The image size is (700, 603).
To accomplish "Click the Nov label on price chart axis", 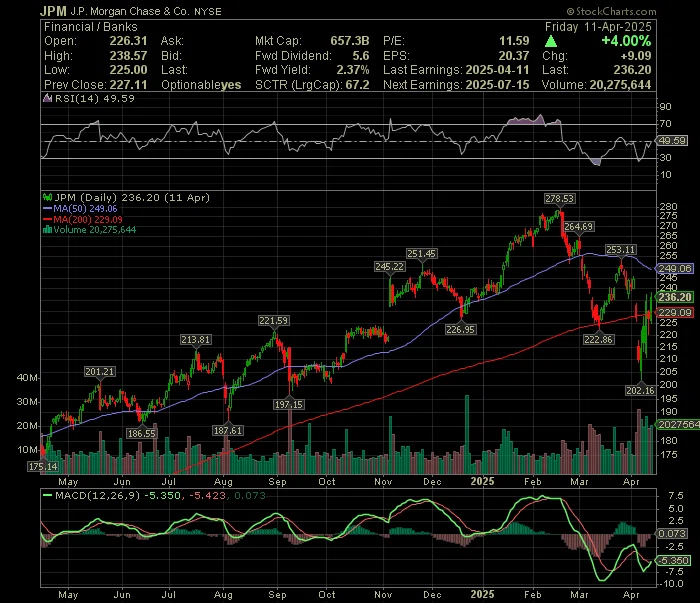I will 383,482.
